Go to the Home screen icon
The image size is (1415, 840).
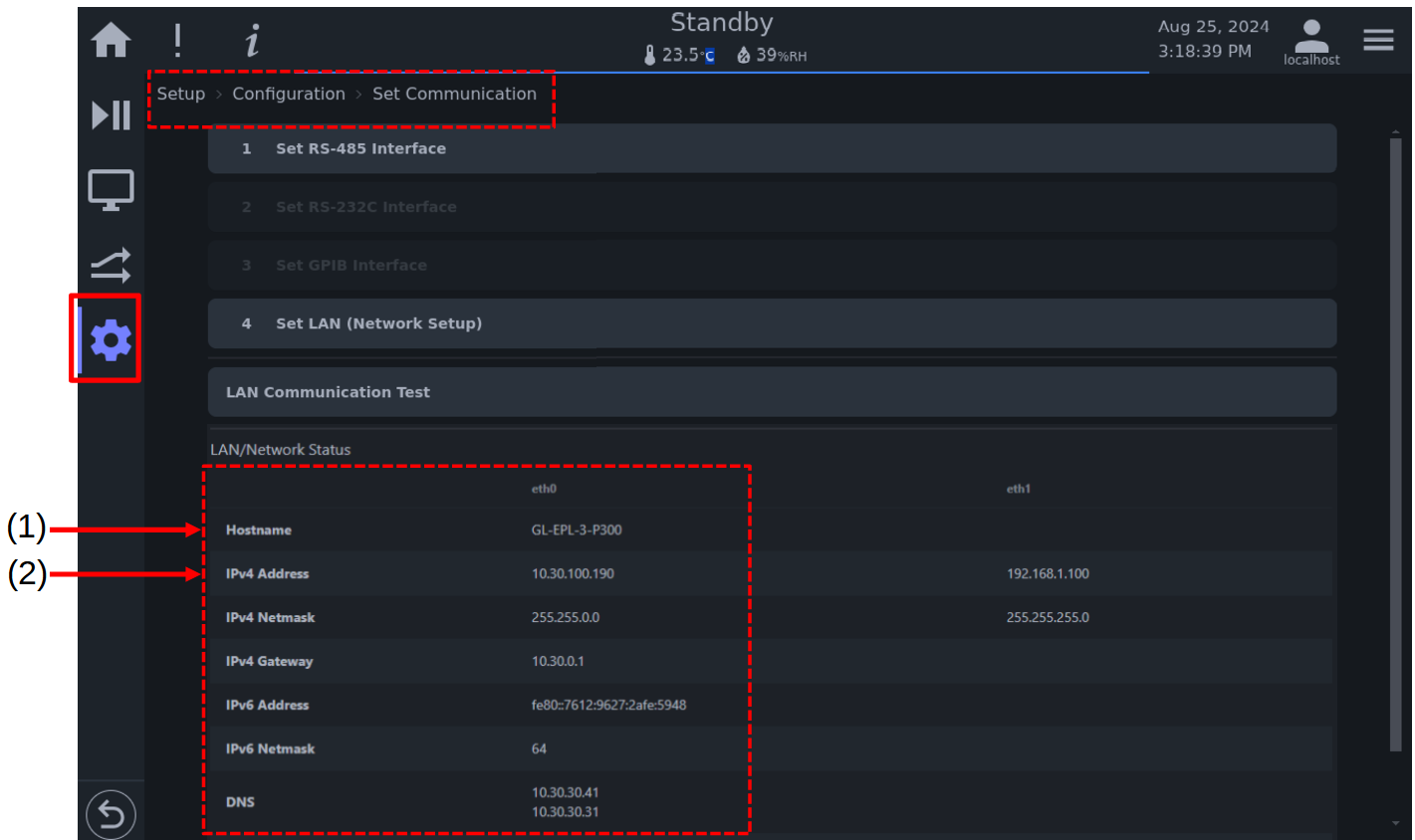point(111,40)
